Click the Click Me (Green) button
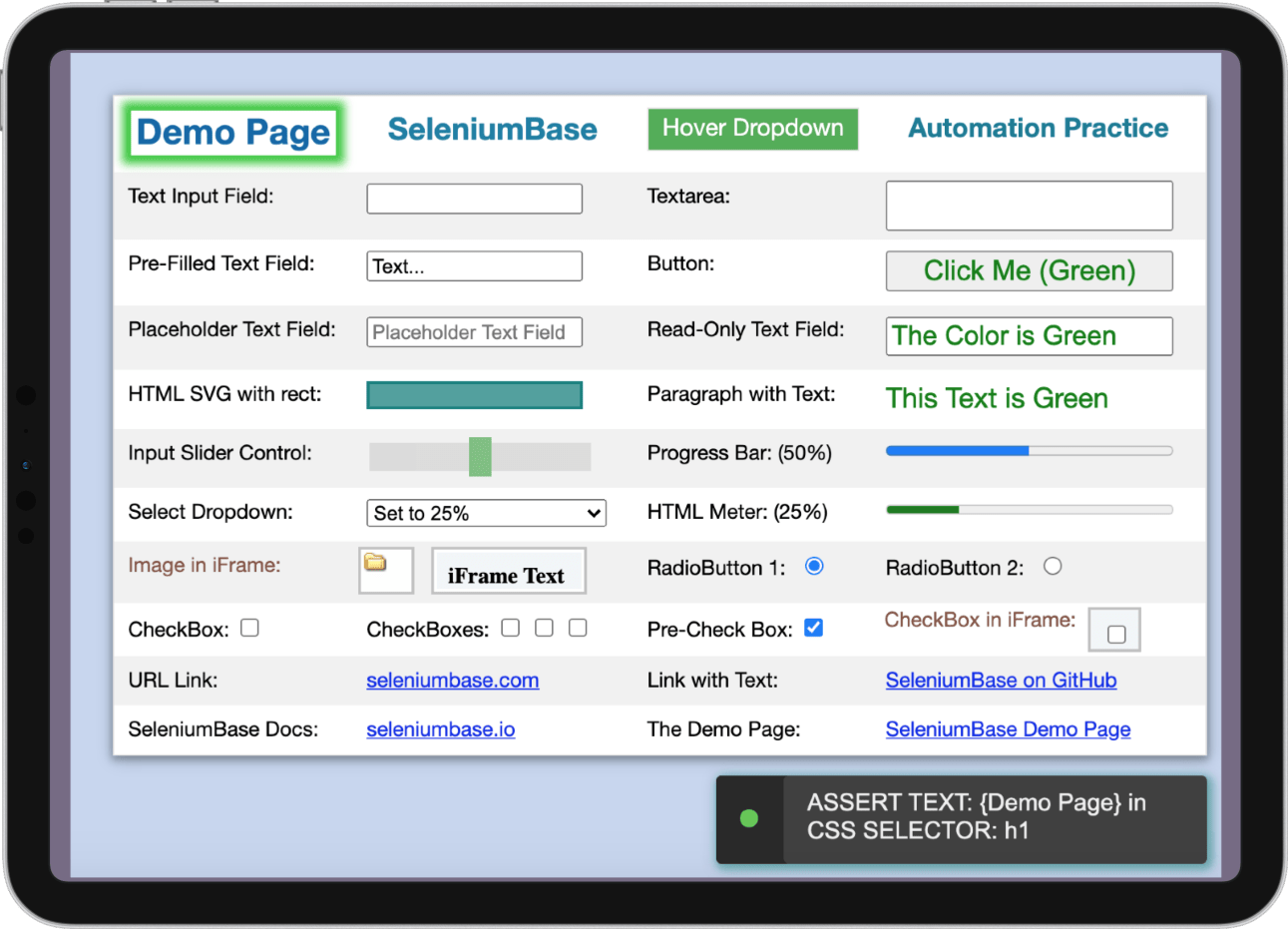This screenshot has height=929, width=1288. click(x=1029, y=270)
